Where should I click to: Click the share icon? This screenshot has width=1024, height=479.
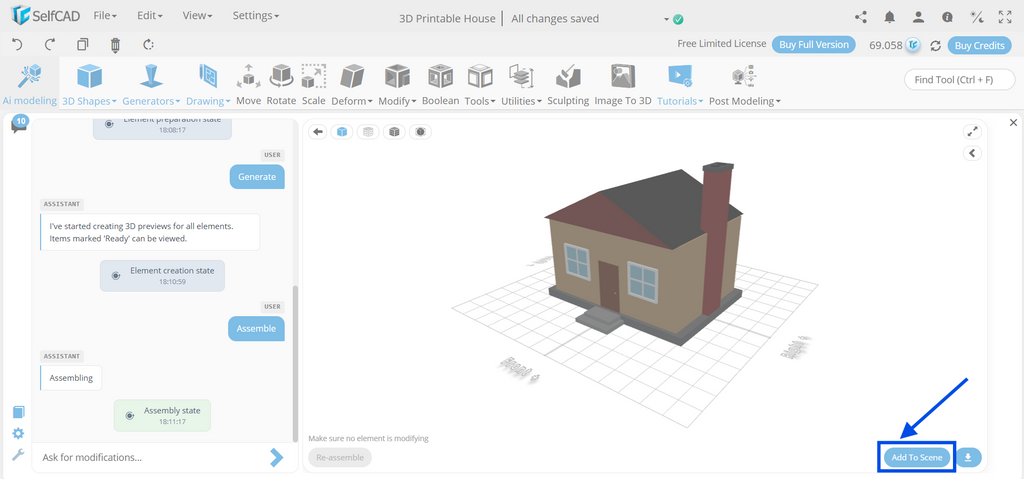(x=861, y=18)
